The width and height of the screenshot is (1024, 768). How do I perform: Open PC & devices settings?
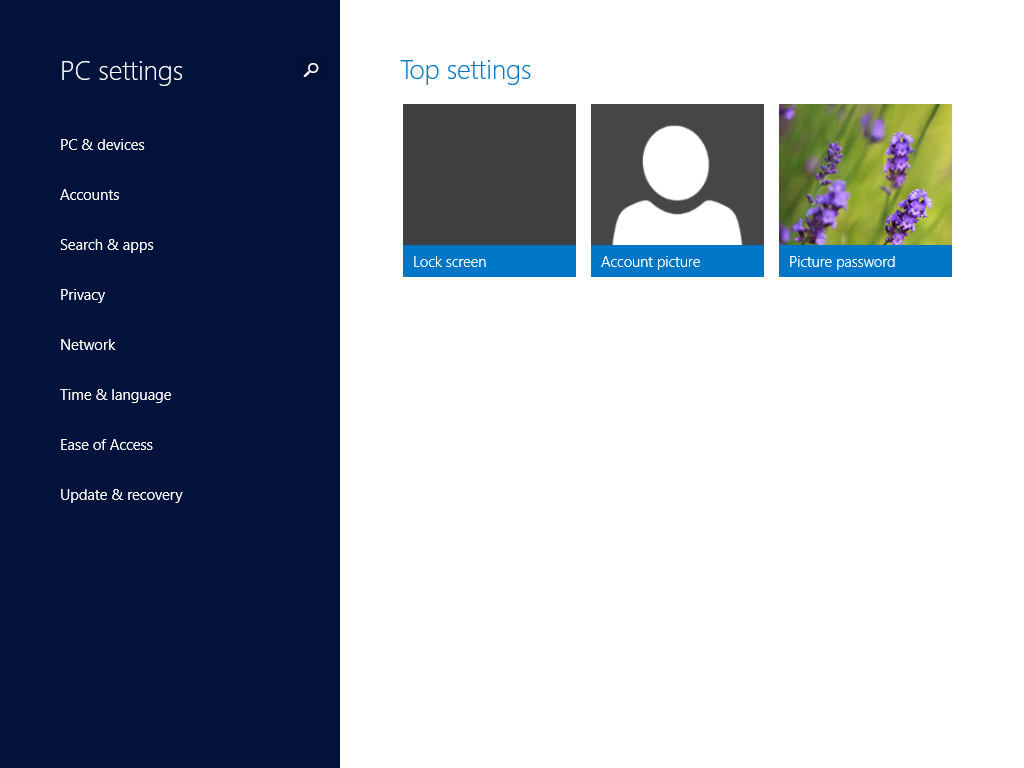coord(102,144)
